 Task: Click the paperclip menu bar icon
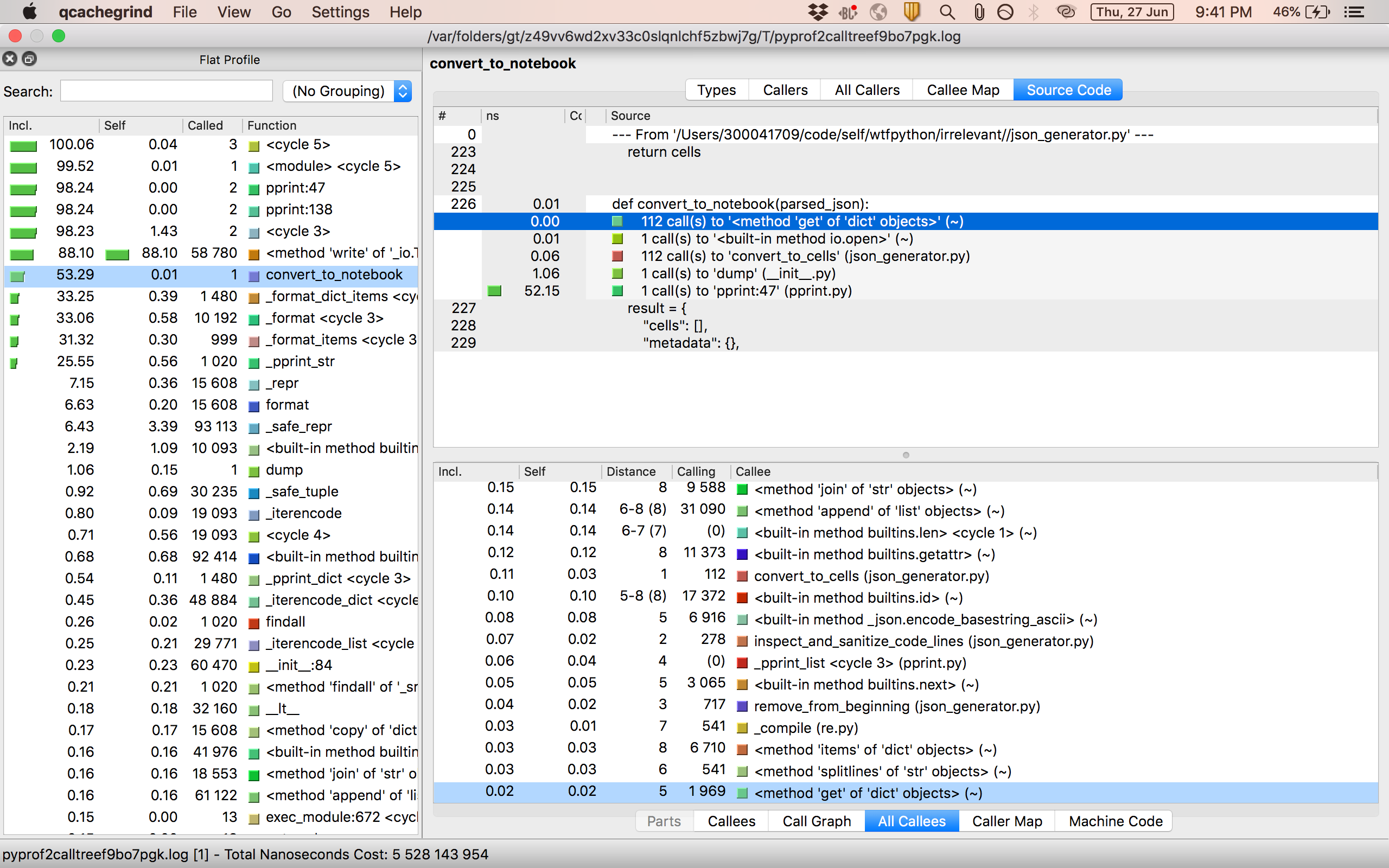point(979,12)
